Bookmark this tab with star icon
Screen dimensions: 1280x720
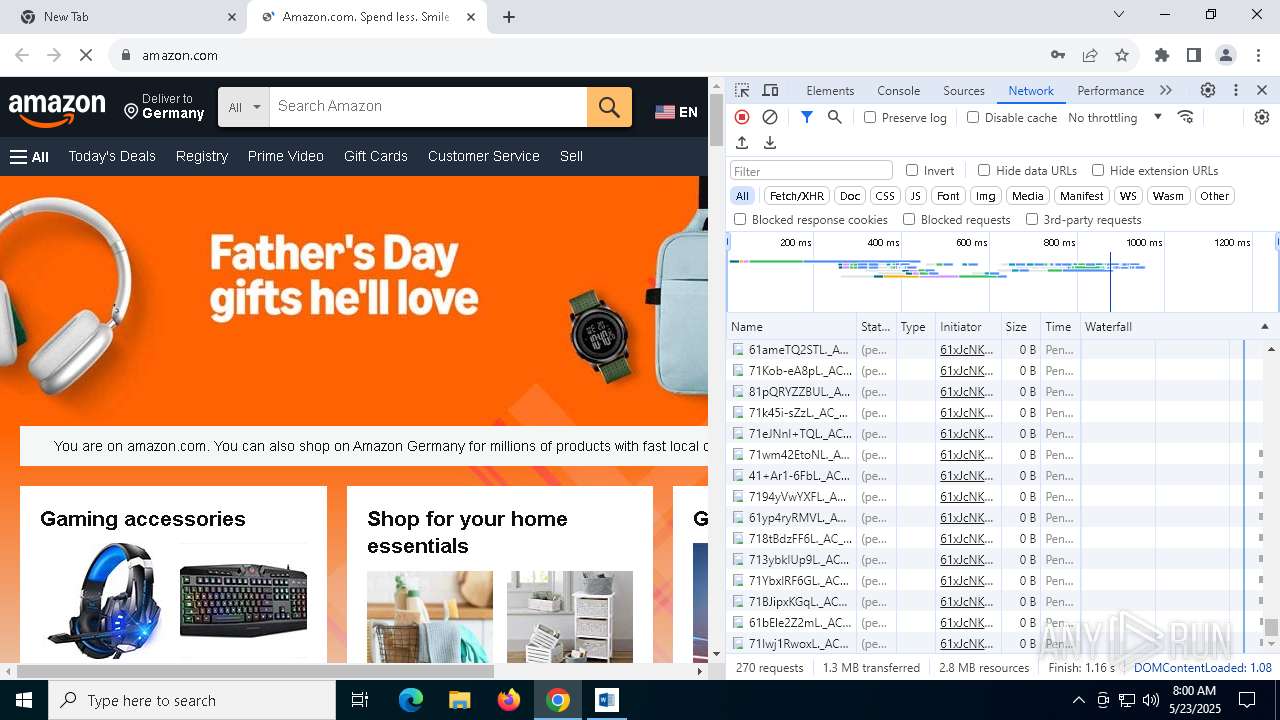[x=1122, y=55]
